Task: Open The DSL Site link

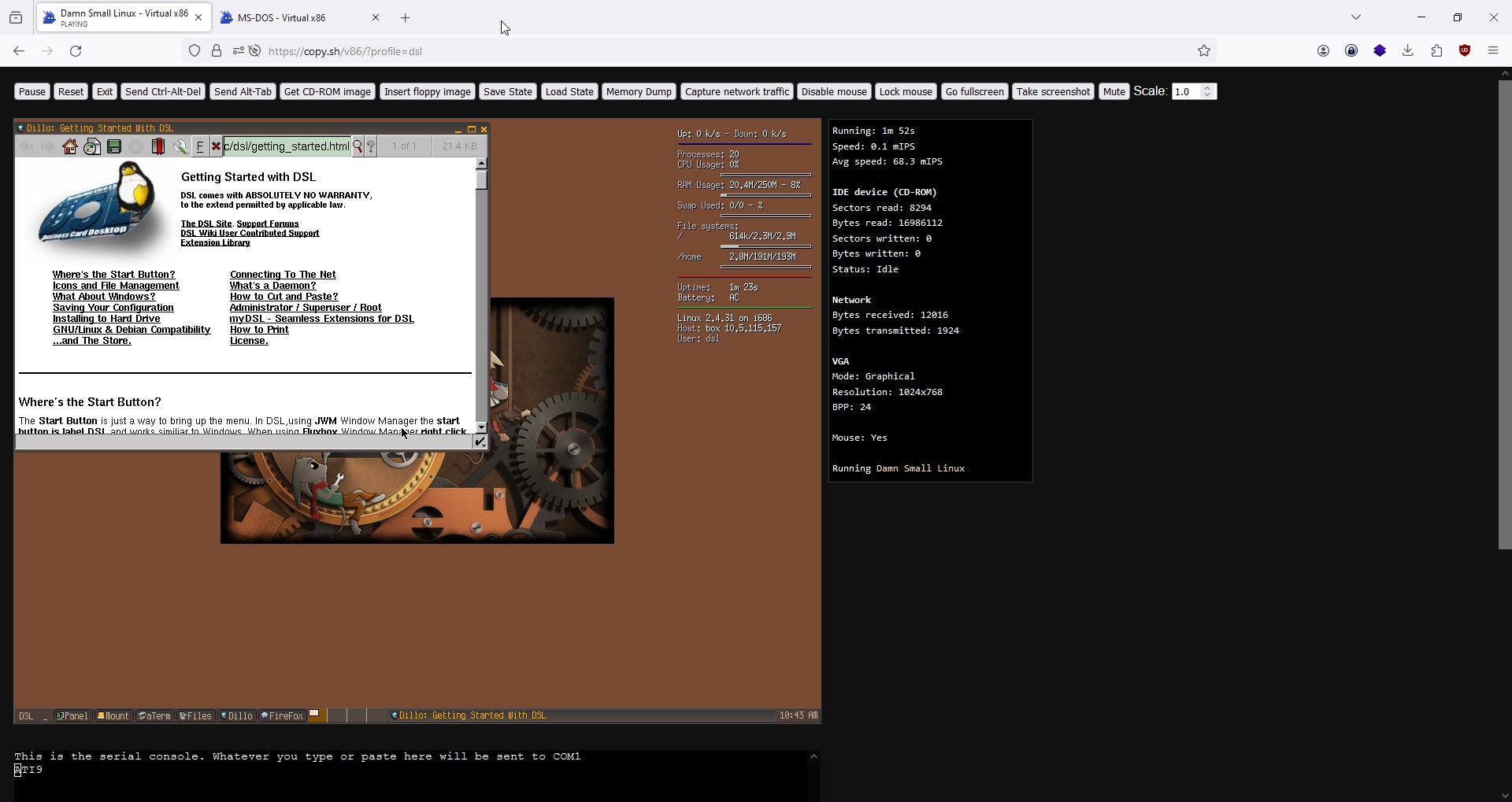Action: click(206, 224)
